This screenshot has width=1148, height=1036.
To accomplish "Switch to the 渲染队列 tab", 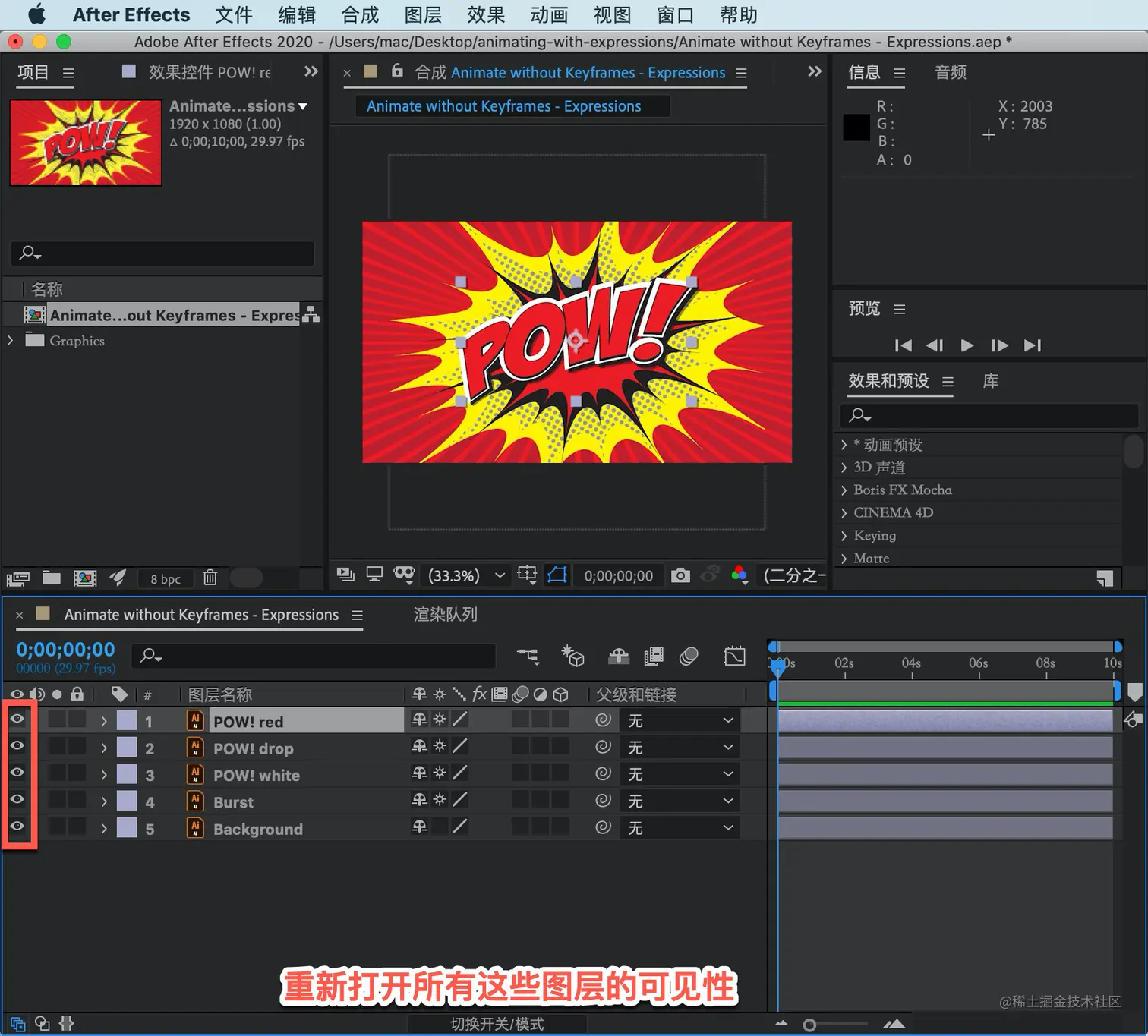I will click(x=445, y=615).
